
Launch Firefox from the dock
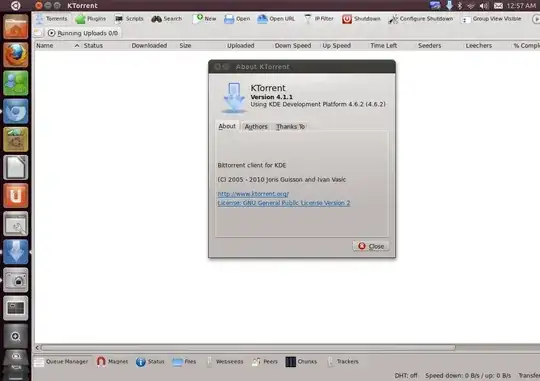[x=15, y=55]
